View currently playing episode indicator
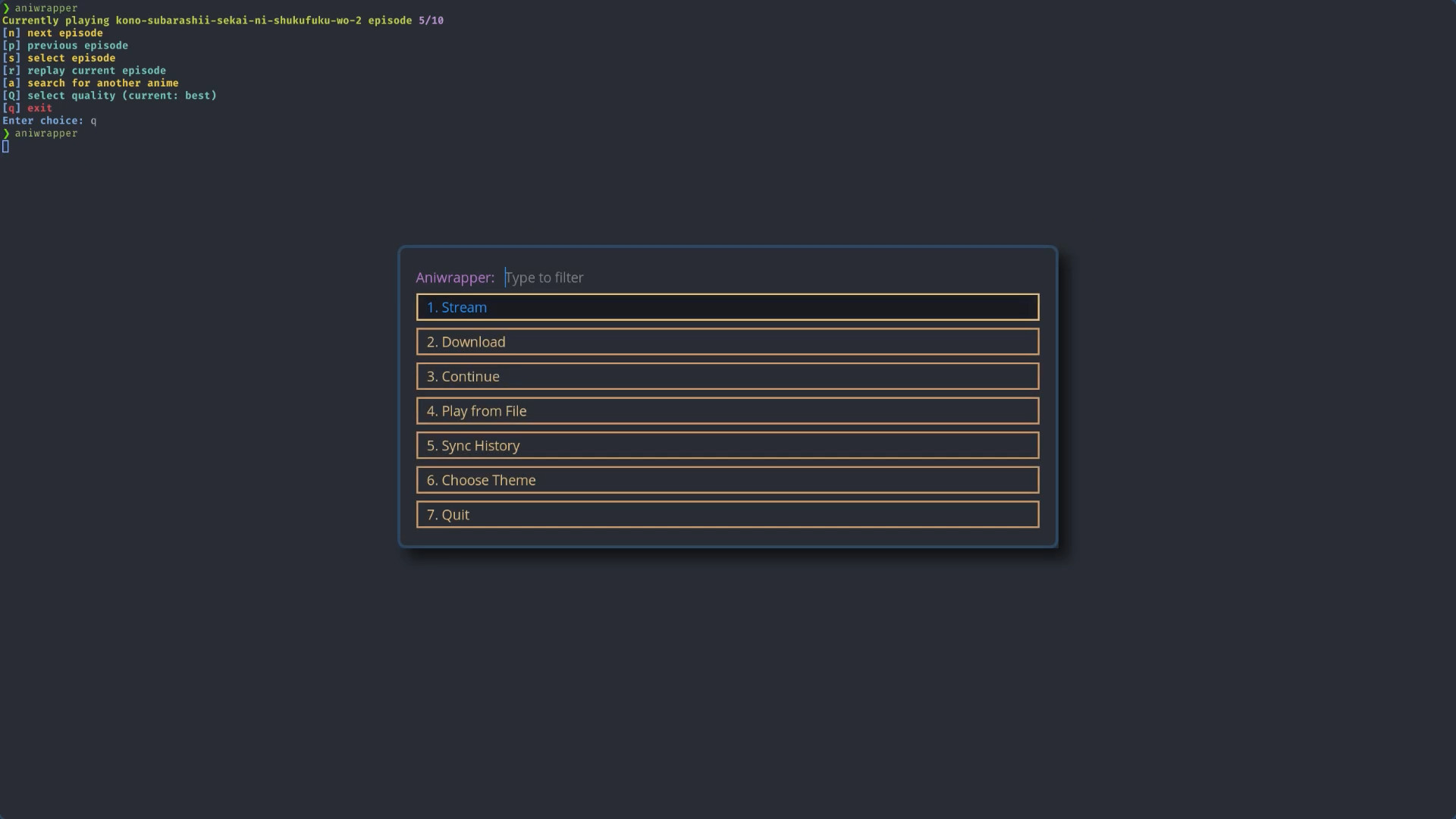The image size is (1456, 819). [x=222, y=20]
